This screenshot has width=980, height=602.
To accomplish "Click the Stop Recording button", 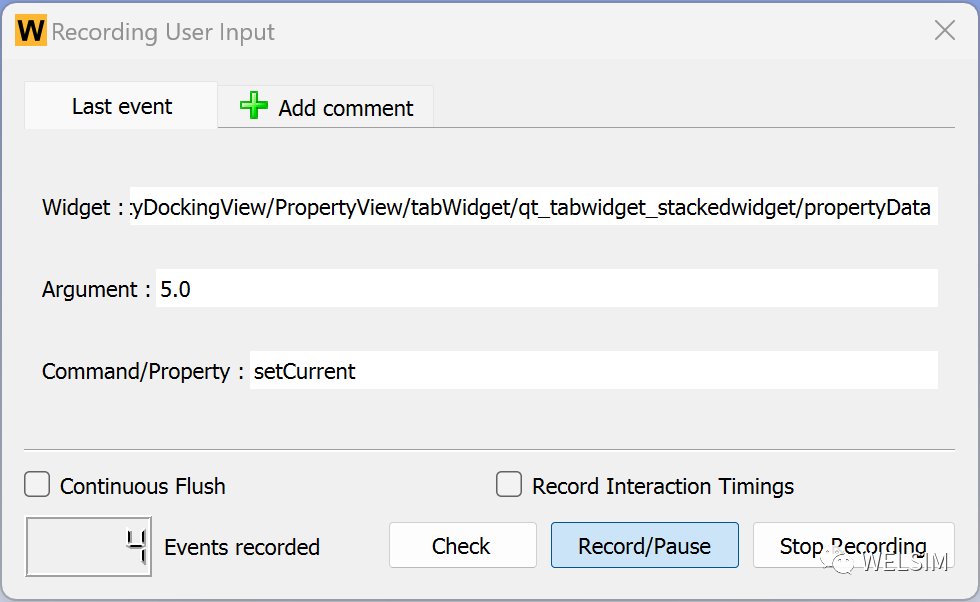I will coord(853,546).
